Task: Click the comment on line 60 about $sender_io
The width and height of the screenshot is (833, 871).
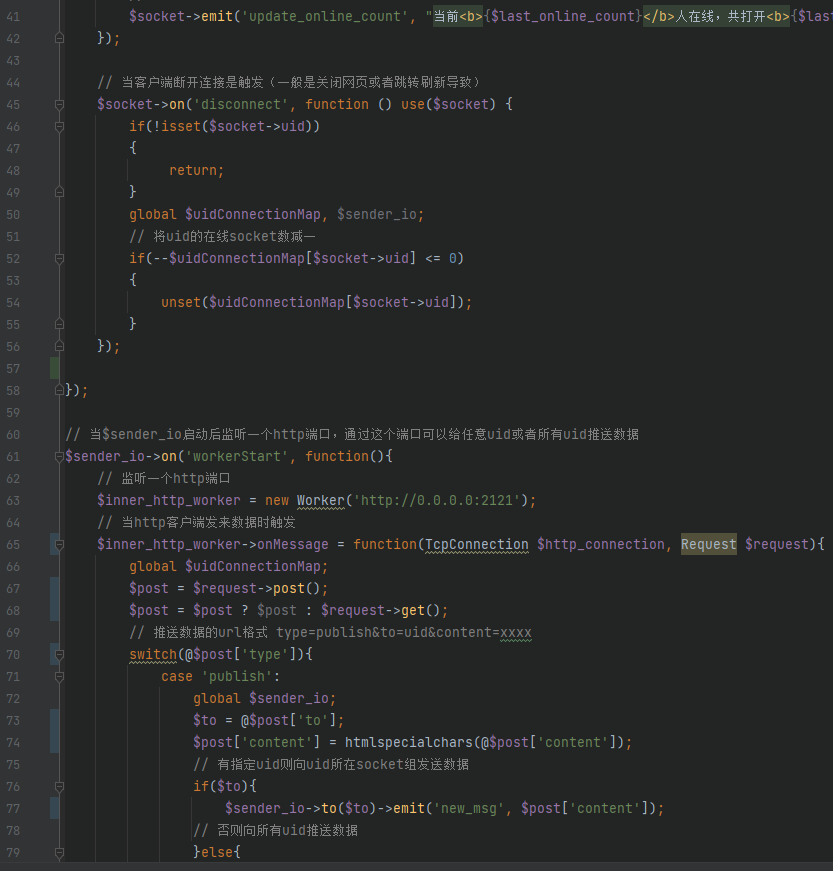Action: [352, 434]
